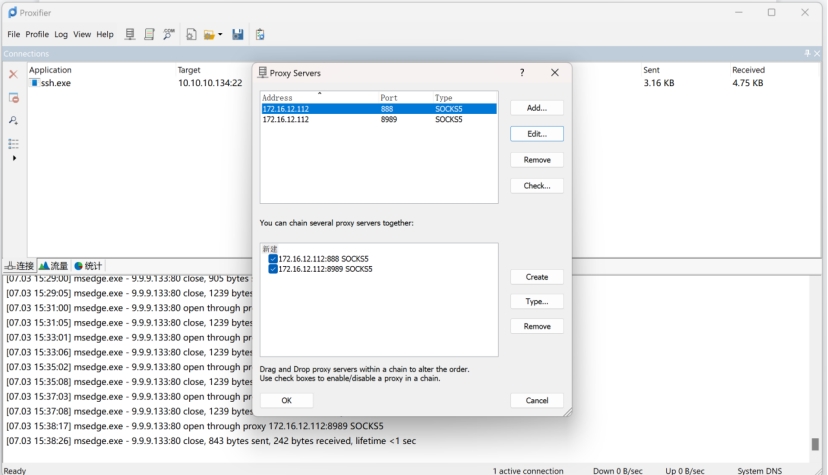Viewport: 828px width, 475px height.
Task: Open the Log menu
Action: coord(61,34)
